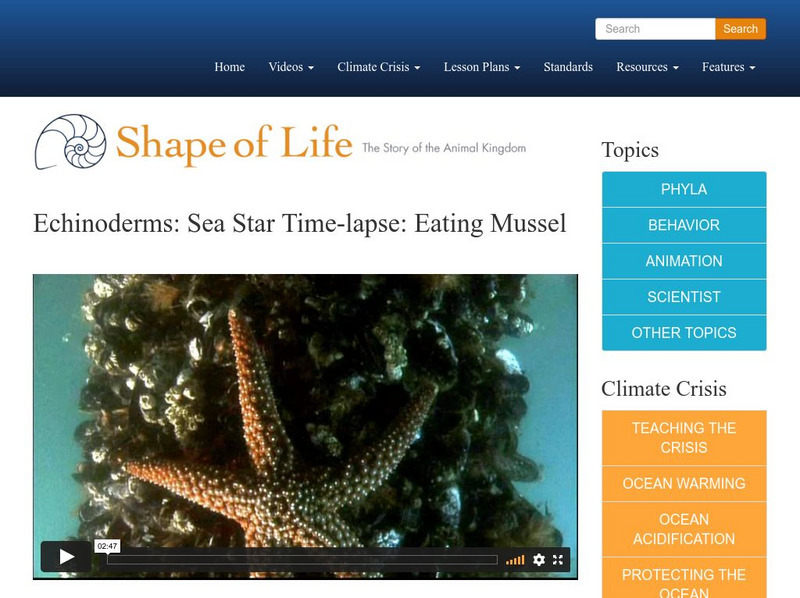This screenshot has width=800, height=598.
Task: Visit the BEHAVIOR topics link
Action: [683, 225]
